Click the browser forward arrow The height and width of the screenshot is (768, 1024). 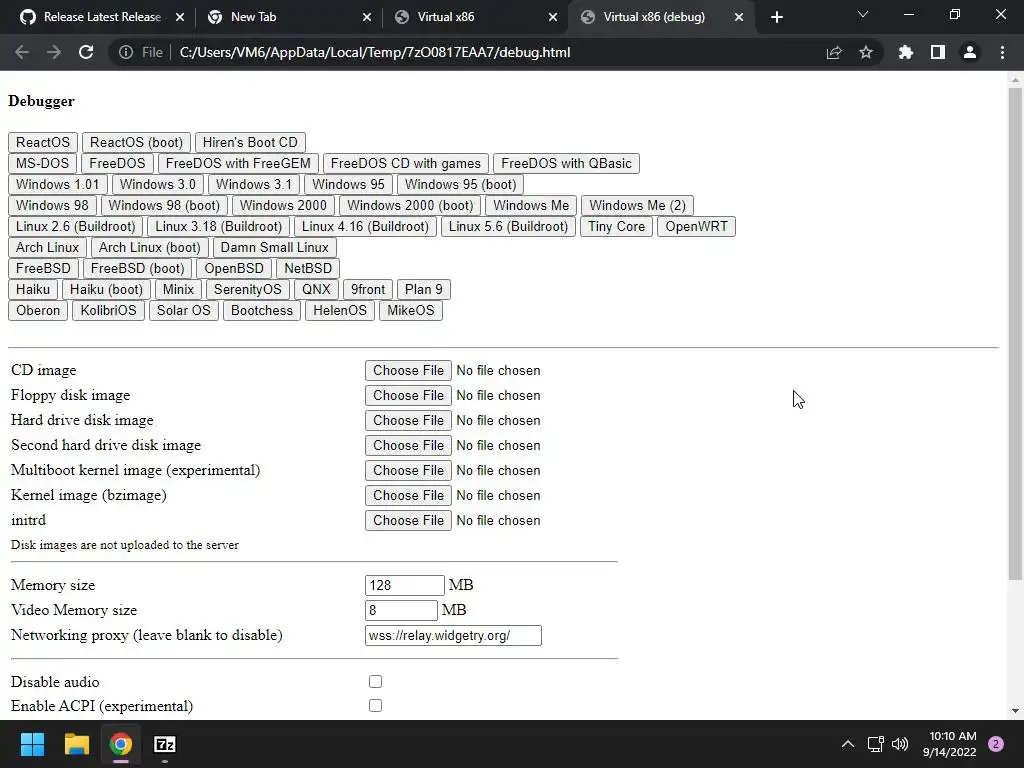54,52
